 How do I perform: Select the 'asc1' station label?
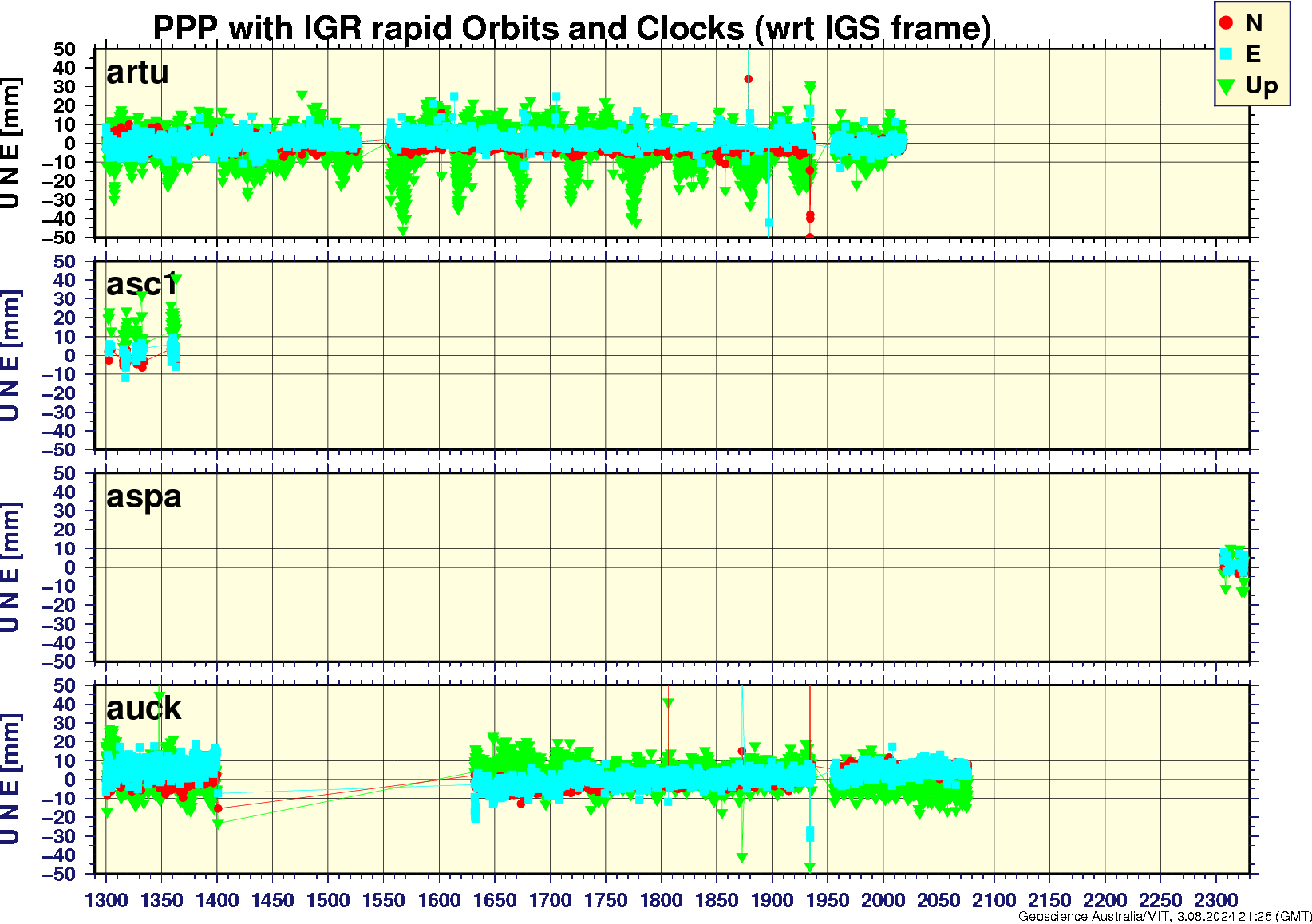pos(141,284)
